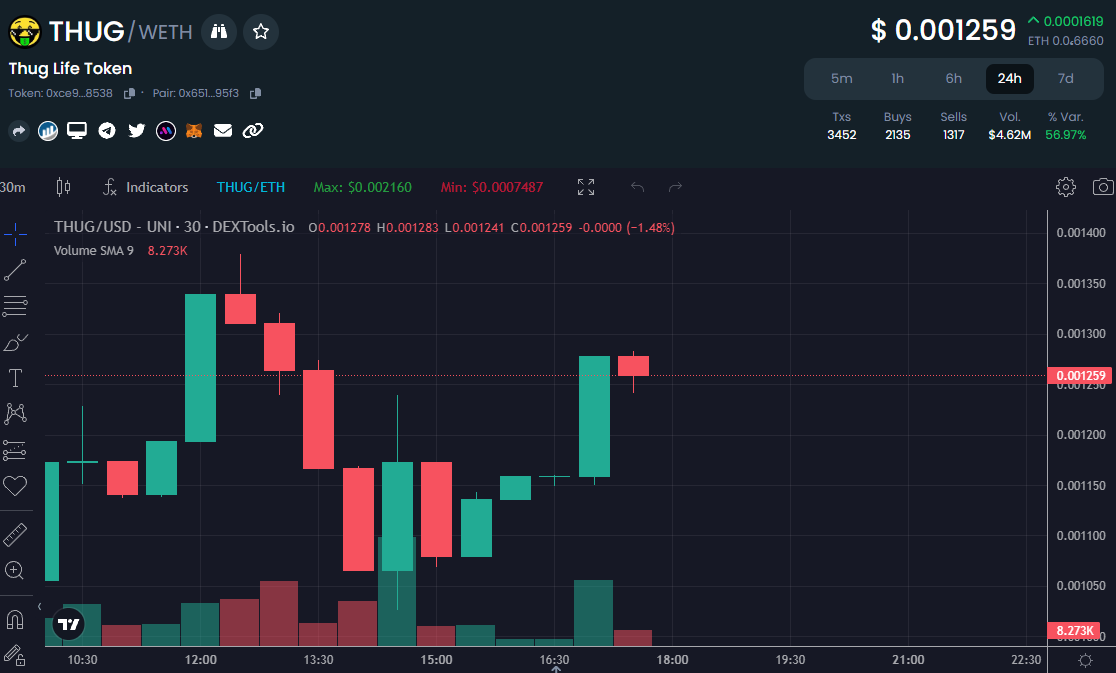This screenshot has height=673, width=1116.
Task: Select the ruler measure tool
Action: (15, 535)
